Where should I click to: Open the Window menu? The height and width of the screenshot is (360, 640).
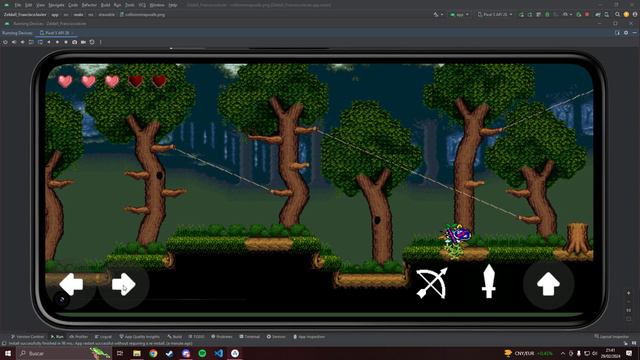pos(157,5)
